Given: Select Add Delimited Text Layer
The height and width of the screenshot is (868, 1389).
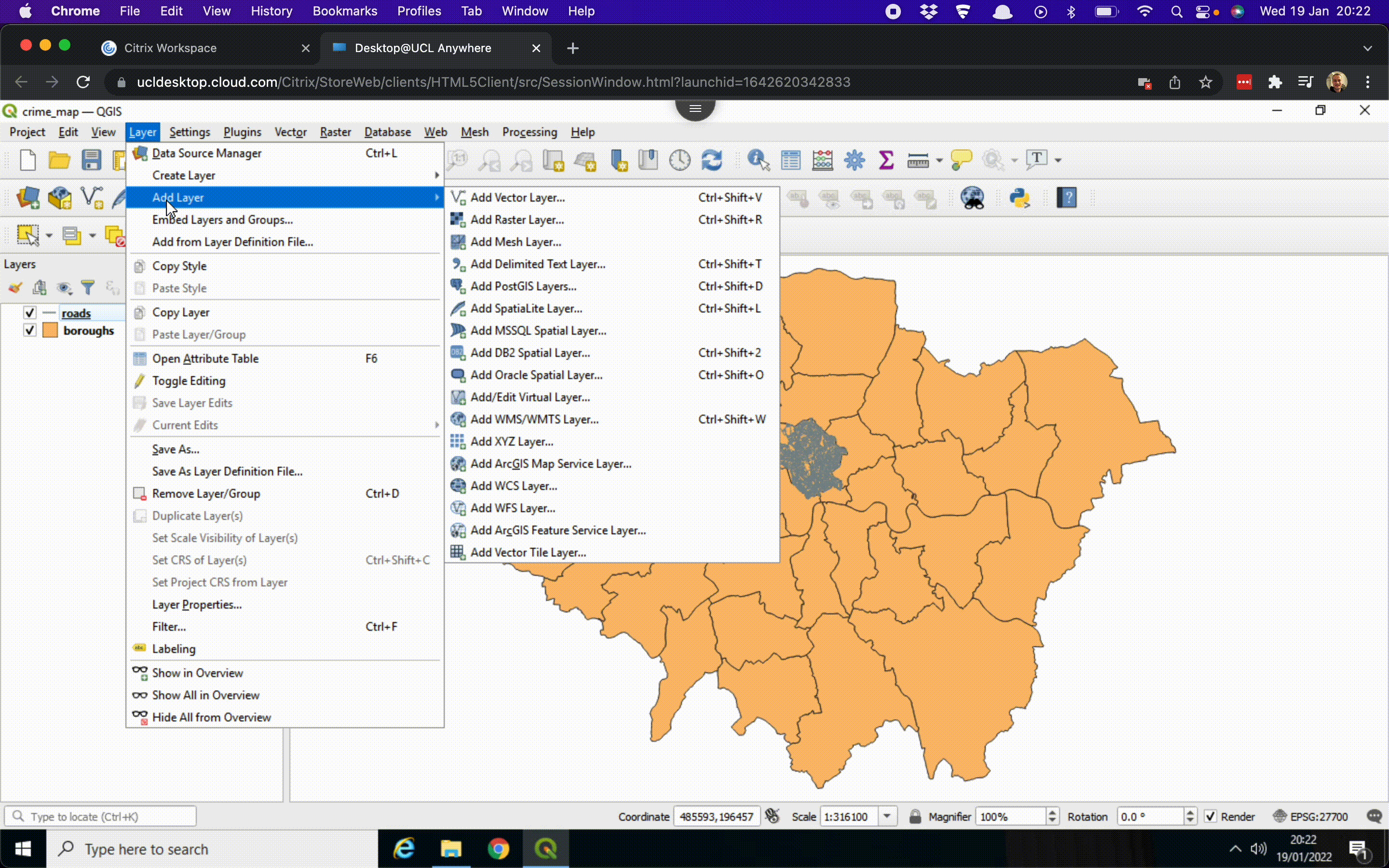Looking at the screenshot, I should tap(538, 263).
